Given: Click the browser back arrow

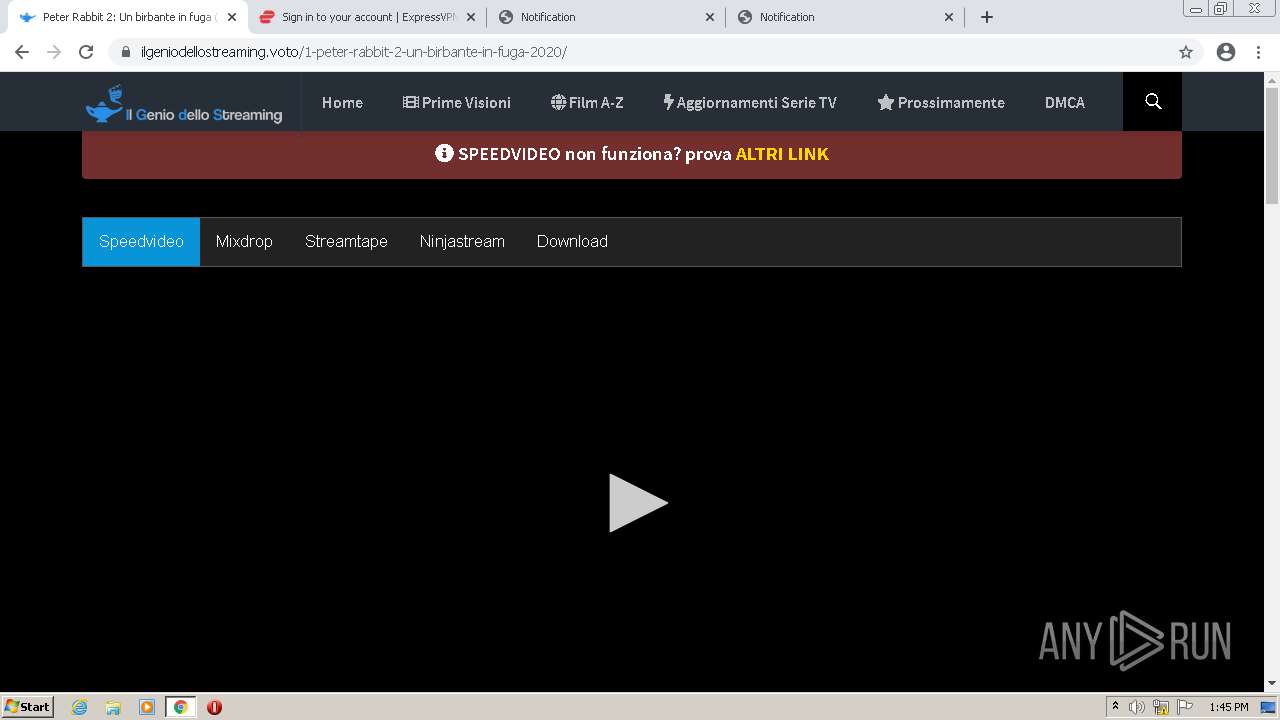Looking at the screenshot, I should (x=22, y=52).
